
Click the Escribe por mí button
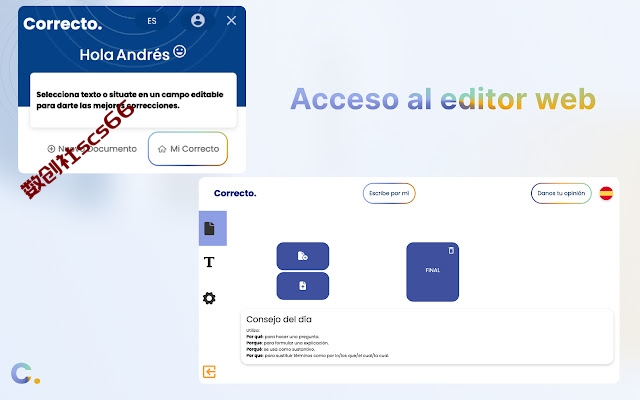coord(389,193)
